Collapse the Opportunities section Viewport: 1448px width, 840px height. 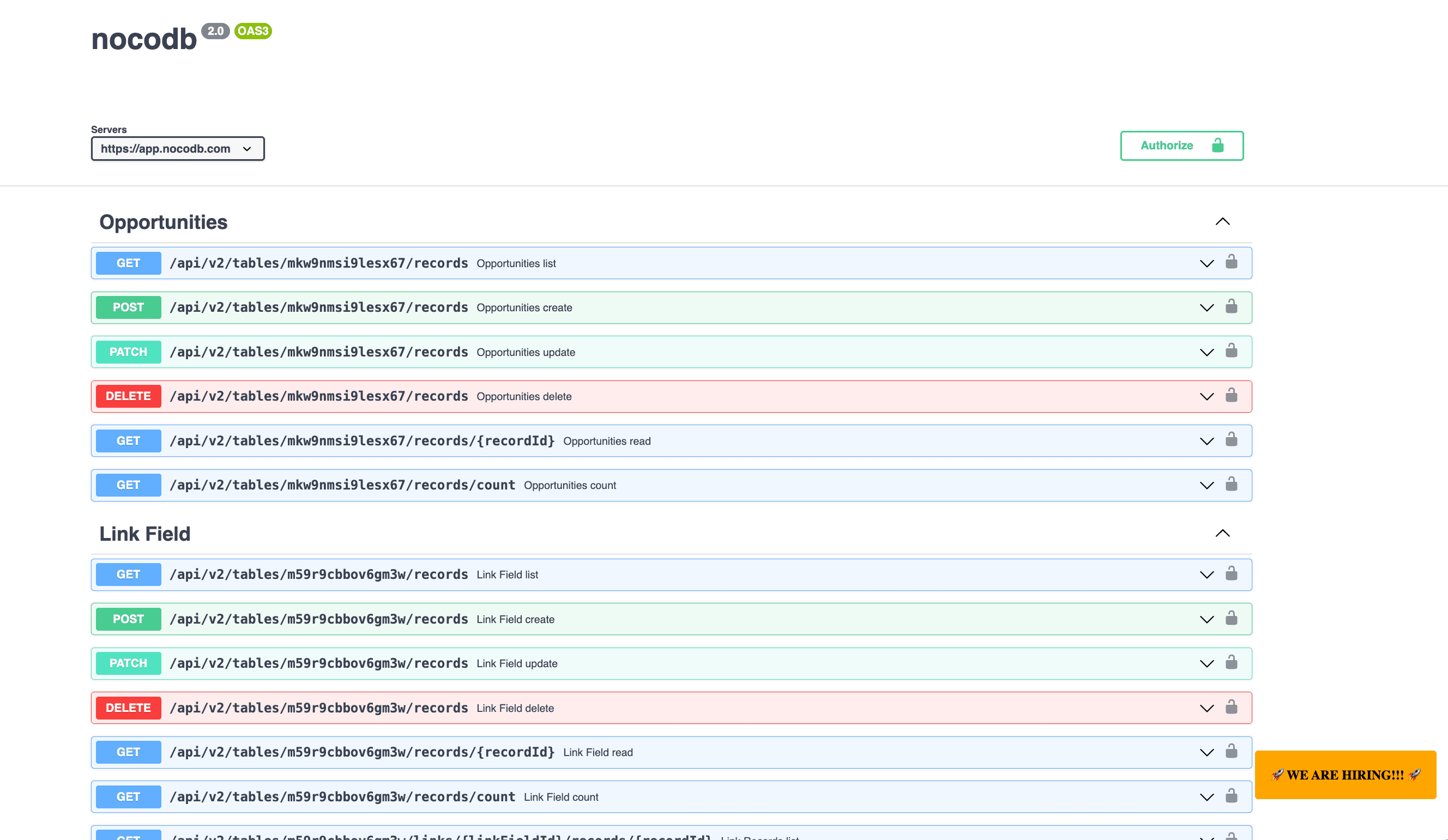coord(1222,222)
